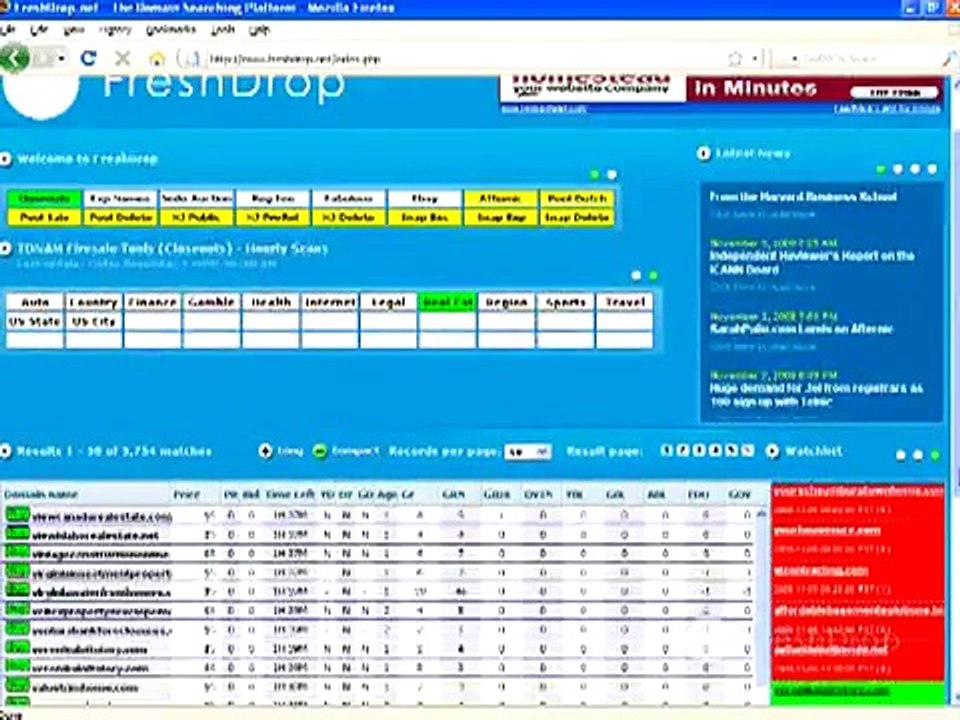The image size is (960, 720).
Task: Click circle icon beside Welcome to FreshDrop
Action: 5,159
